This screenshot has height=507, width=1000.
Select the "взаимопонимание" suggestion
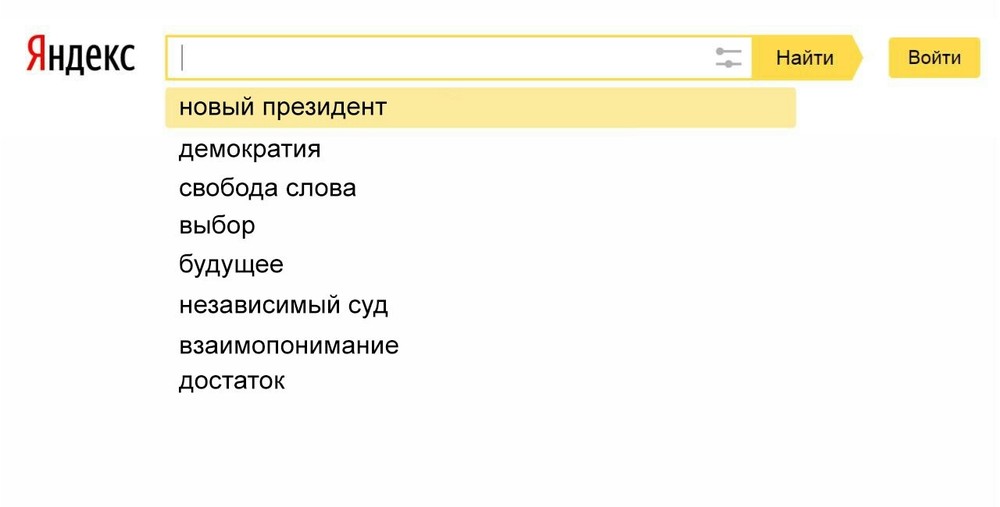tap(288, 346)
